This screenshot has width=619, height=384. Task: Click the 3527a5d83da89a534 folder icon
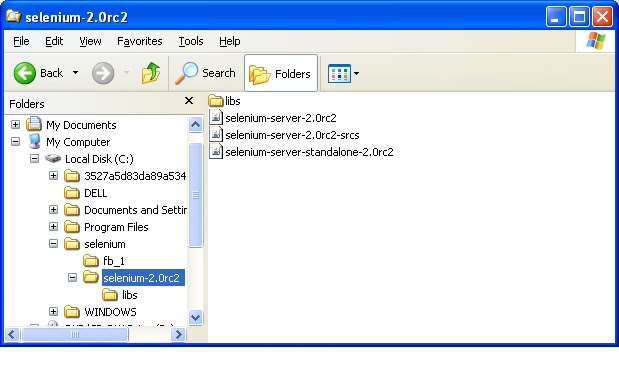tap(72, 176)
